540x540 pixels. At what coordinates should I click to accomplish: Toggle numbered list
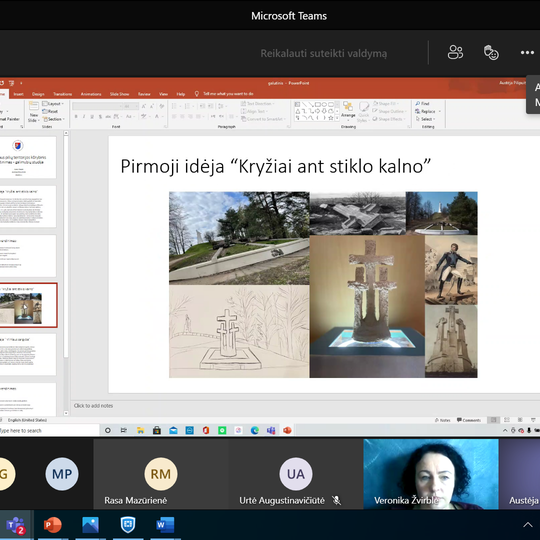[x=188, y=106]
